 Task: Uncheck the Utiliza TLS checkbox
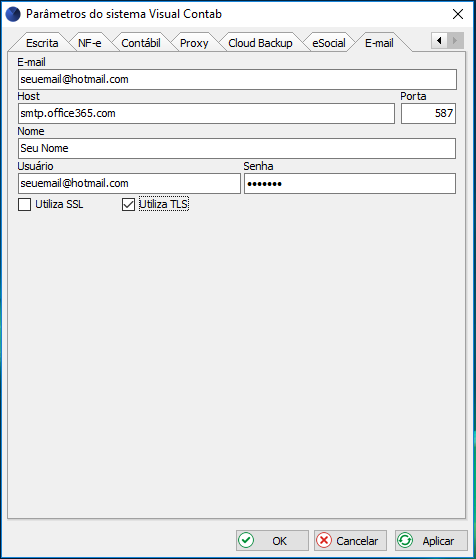pos(128,205)
